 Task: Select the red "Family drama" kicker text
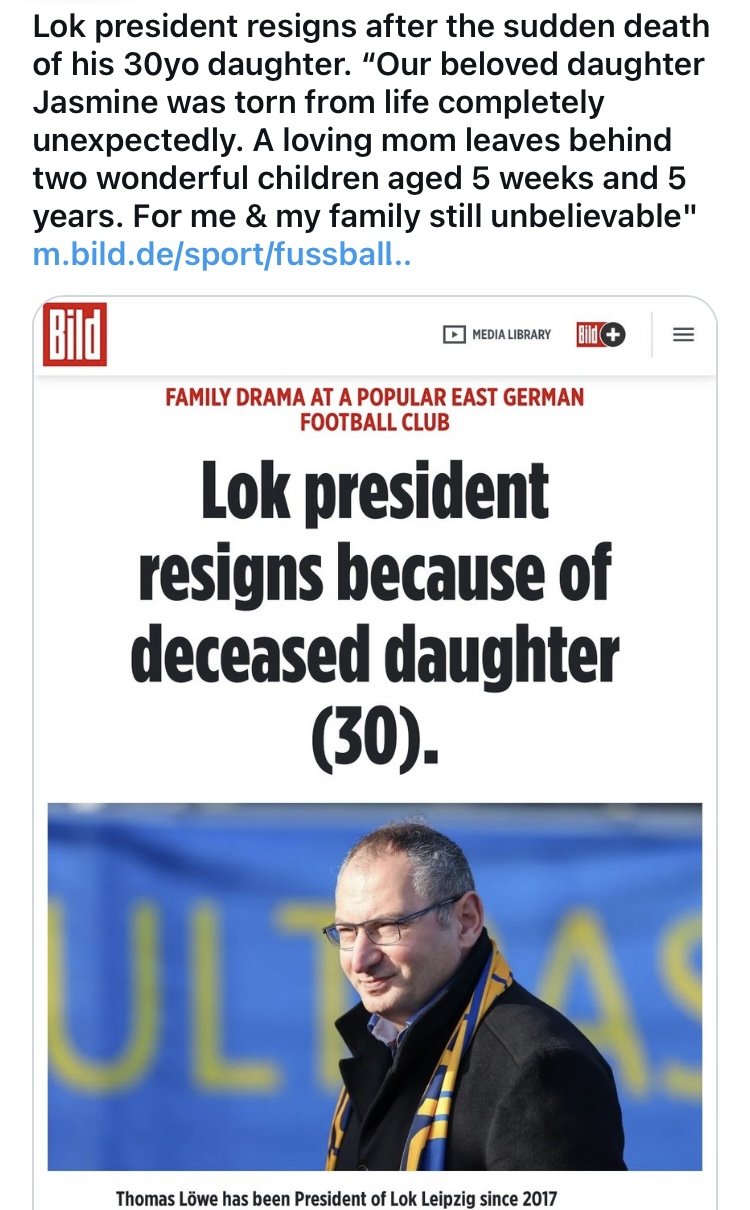pos(374,397)
